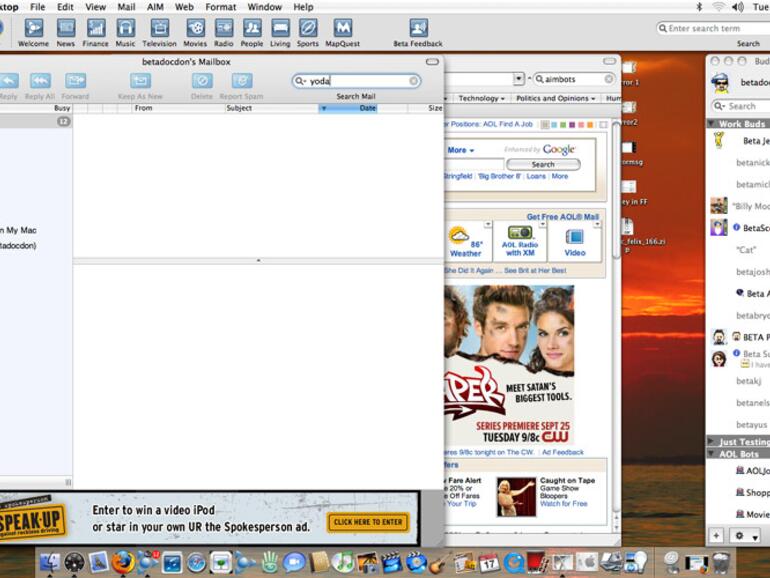Open the buddy list gear dropdown
Screen dimensions: 770x578
pos(744,536)
